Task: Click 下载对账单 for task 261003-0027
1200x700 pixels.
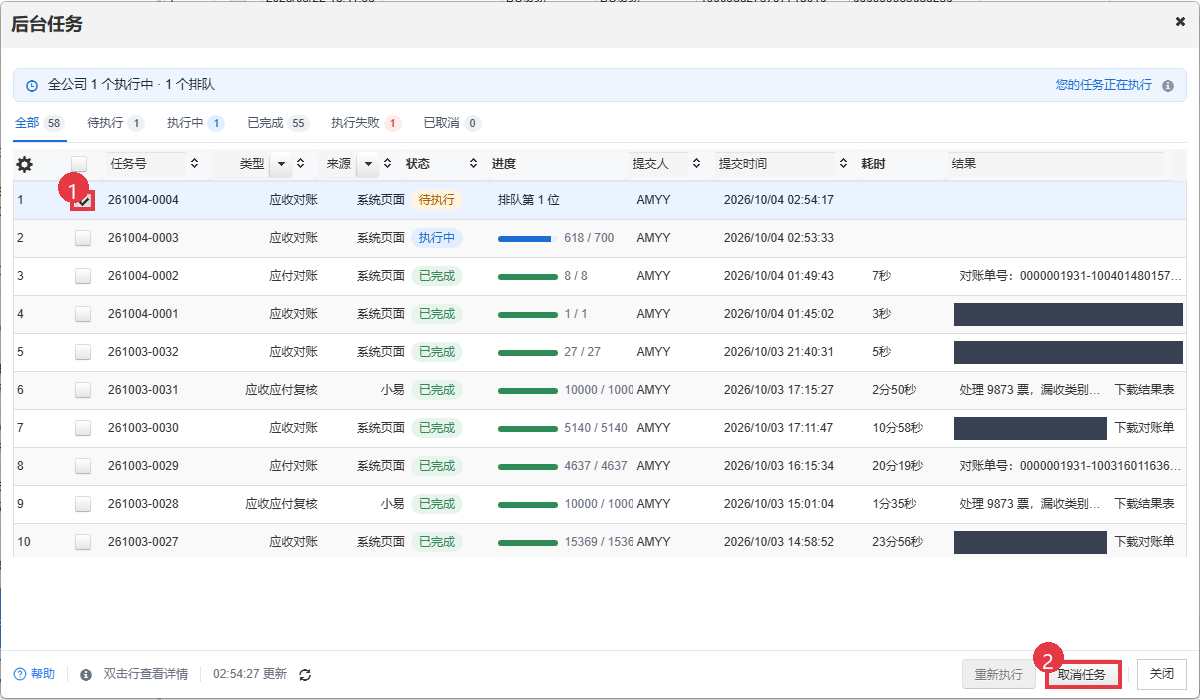Action: tap(1144, 542)
